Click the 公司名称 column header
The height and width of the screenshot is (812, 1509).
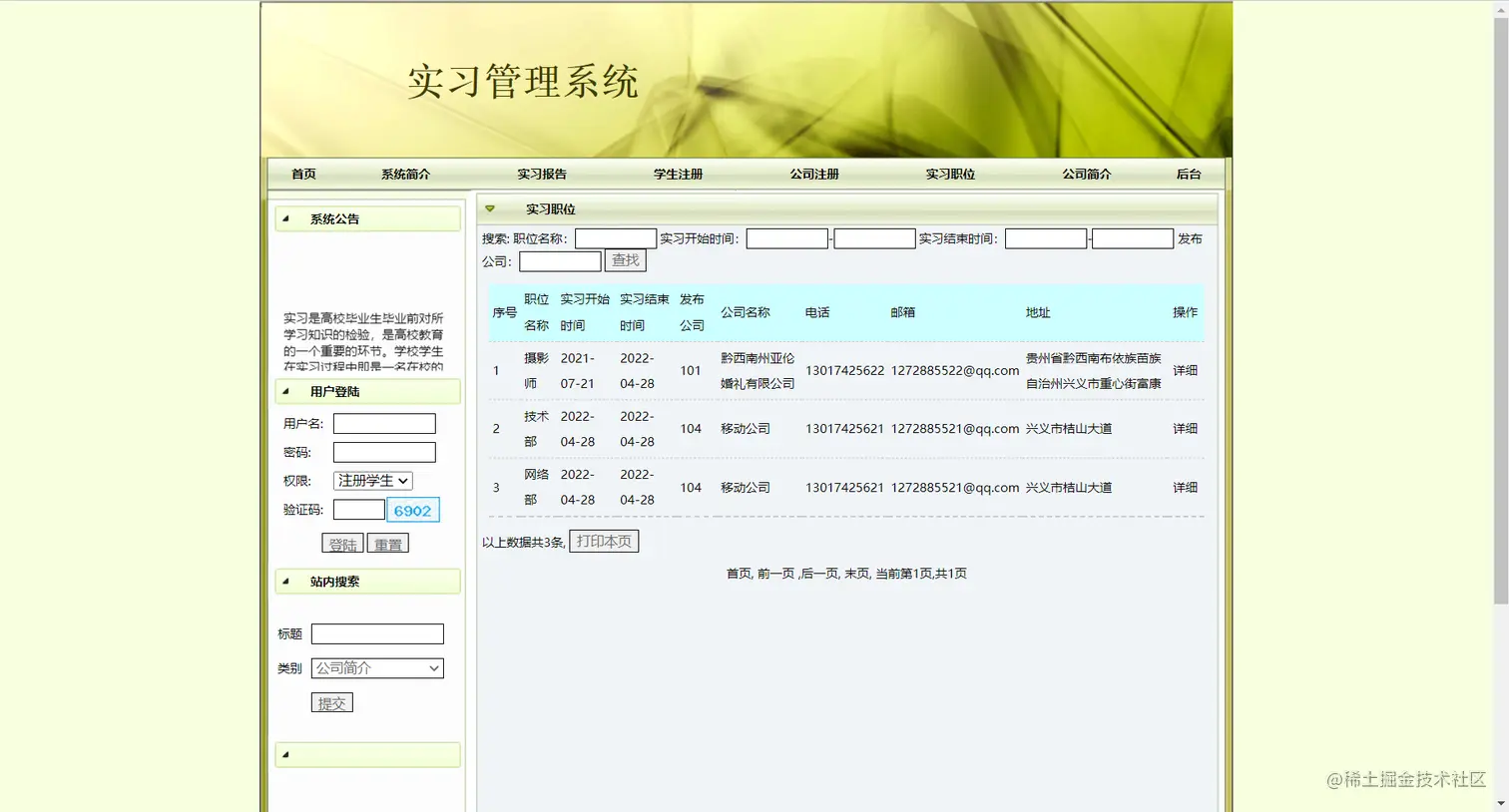pyautogui.click(x=746, y=312)
